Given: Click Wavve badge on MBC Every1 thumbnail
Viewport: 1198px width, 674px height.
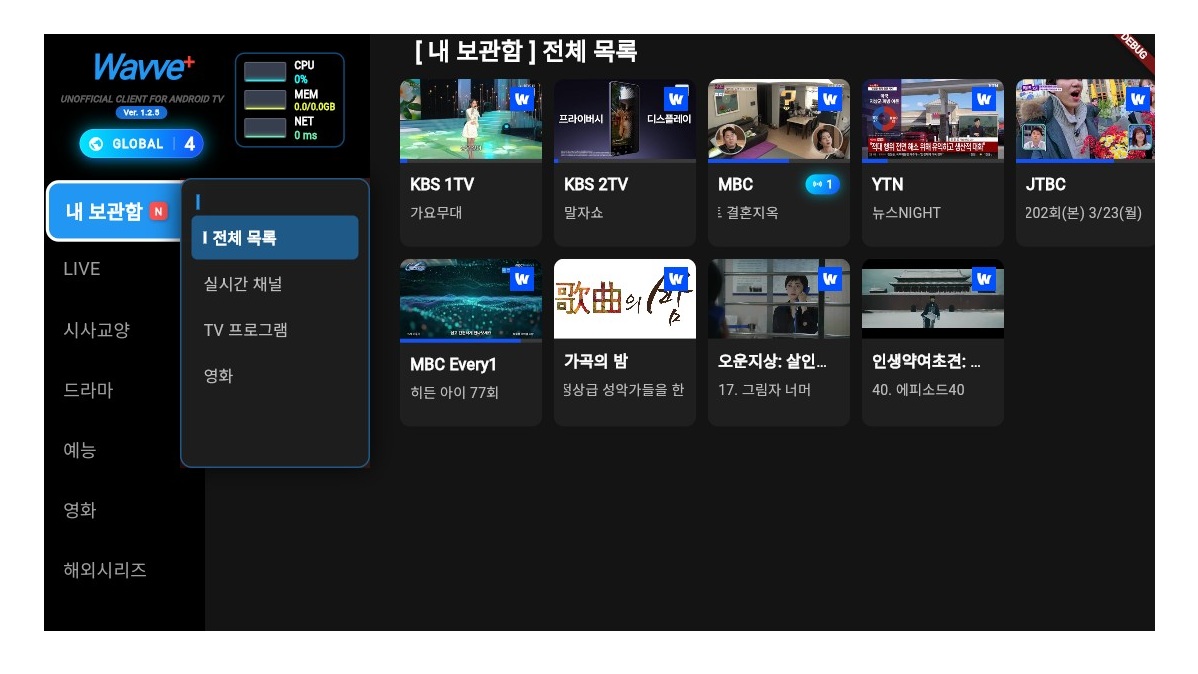Looking at the screenshot, I should [x=522, y=280].
